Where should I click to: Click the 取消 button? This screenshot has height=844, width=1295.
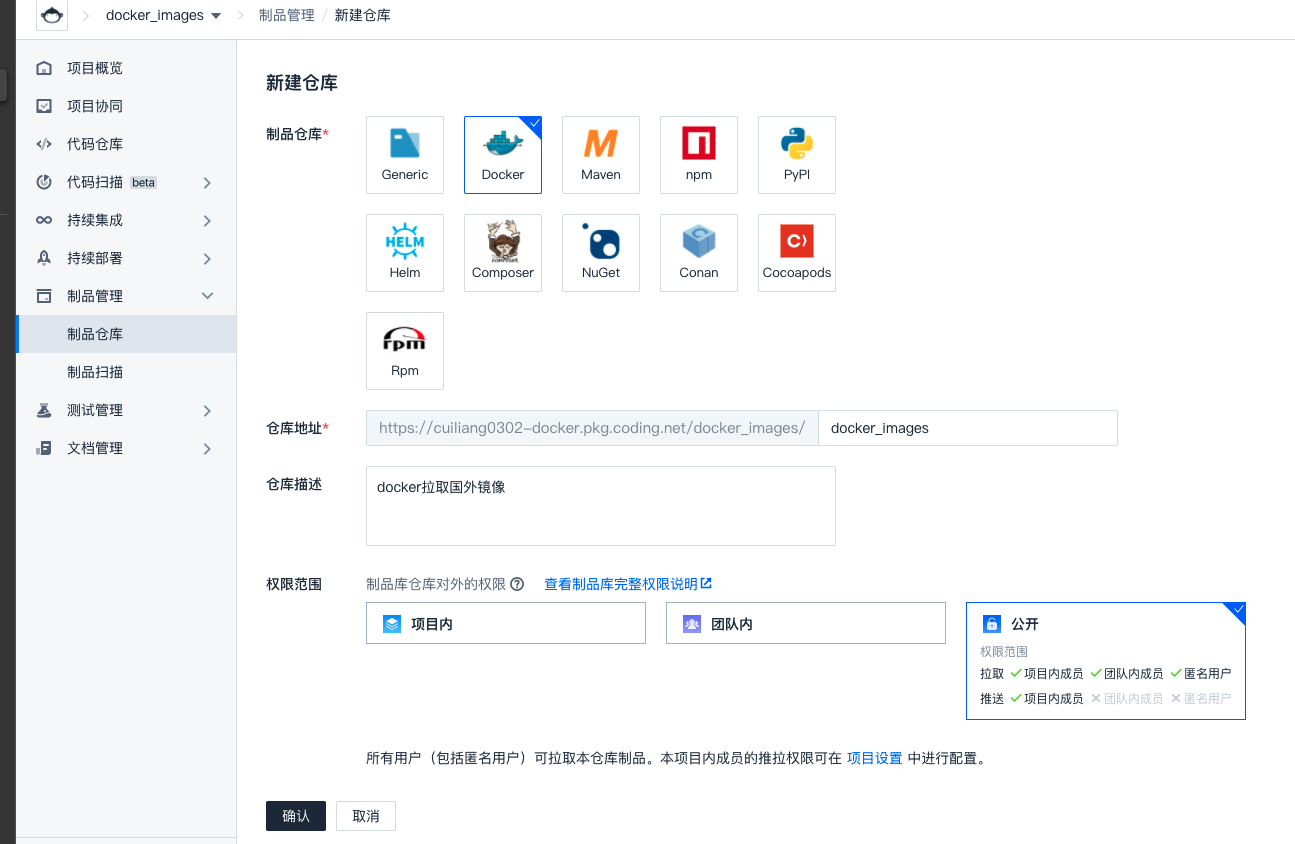(x=366, y=816)
